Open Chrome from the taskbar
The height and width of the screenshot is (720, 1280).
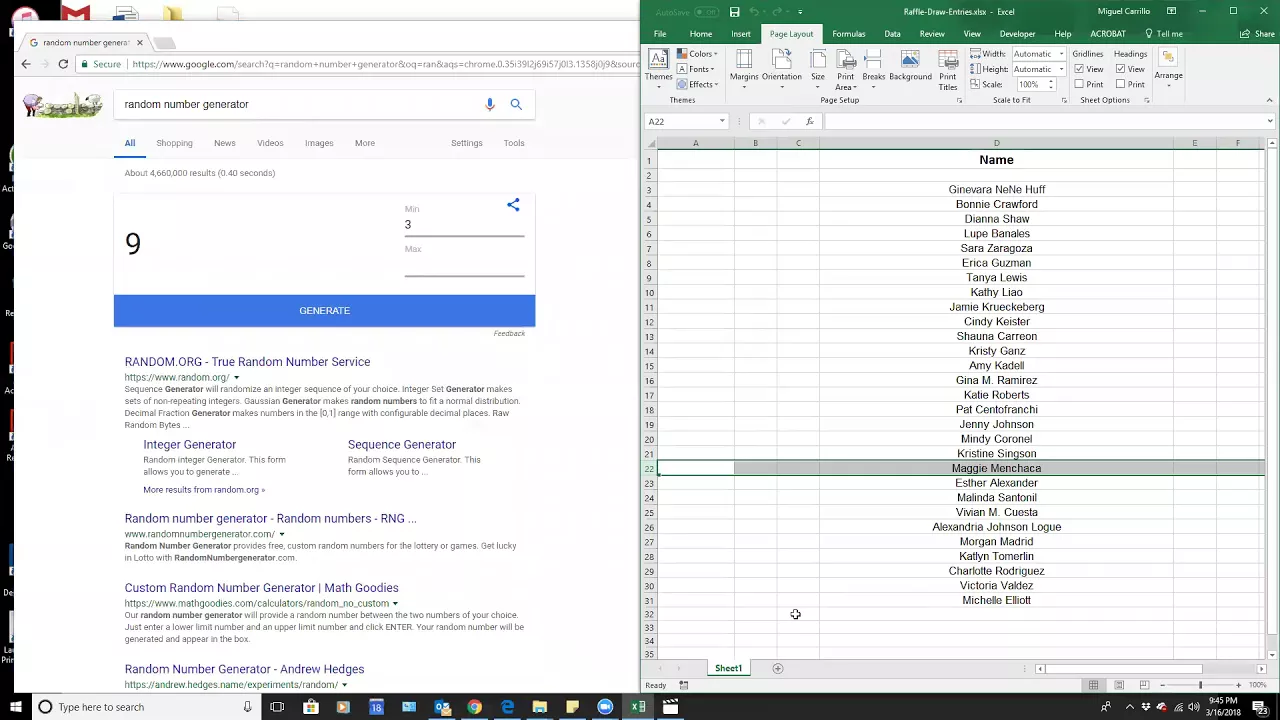pos(474,707)
